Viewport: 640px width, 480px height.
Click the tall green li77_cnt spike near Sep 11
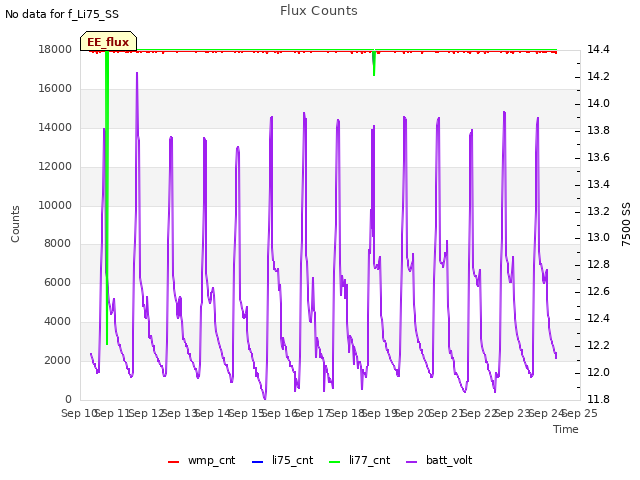point(107,198)
